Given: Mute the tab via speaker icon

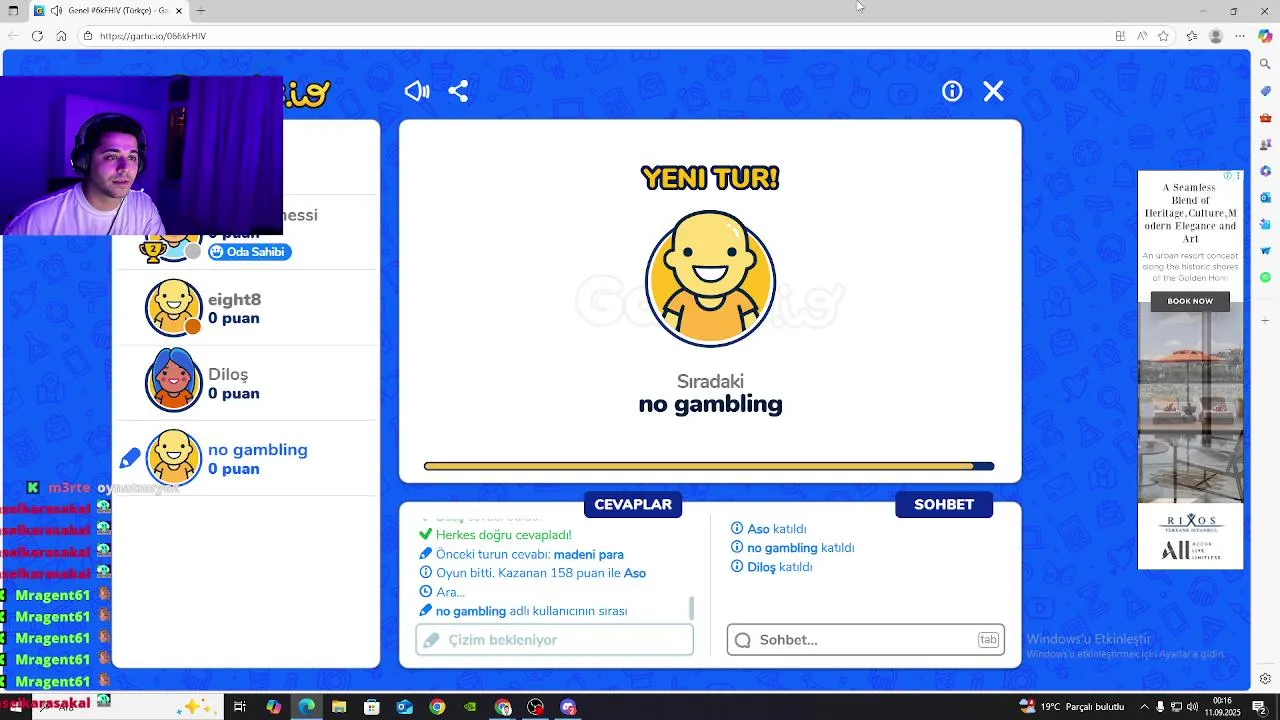Looking at the screenshot, I should point(57,11).
